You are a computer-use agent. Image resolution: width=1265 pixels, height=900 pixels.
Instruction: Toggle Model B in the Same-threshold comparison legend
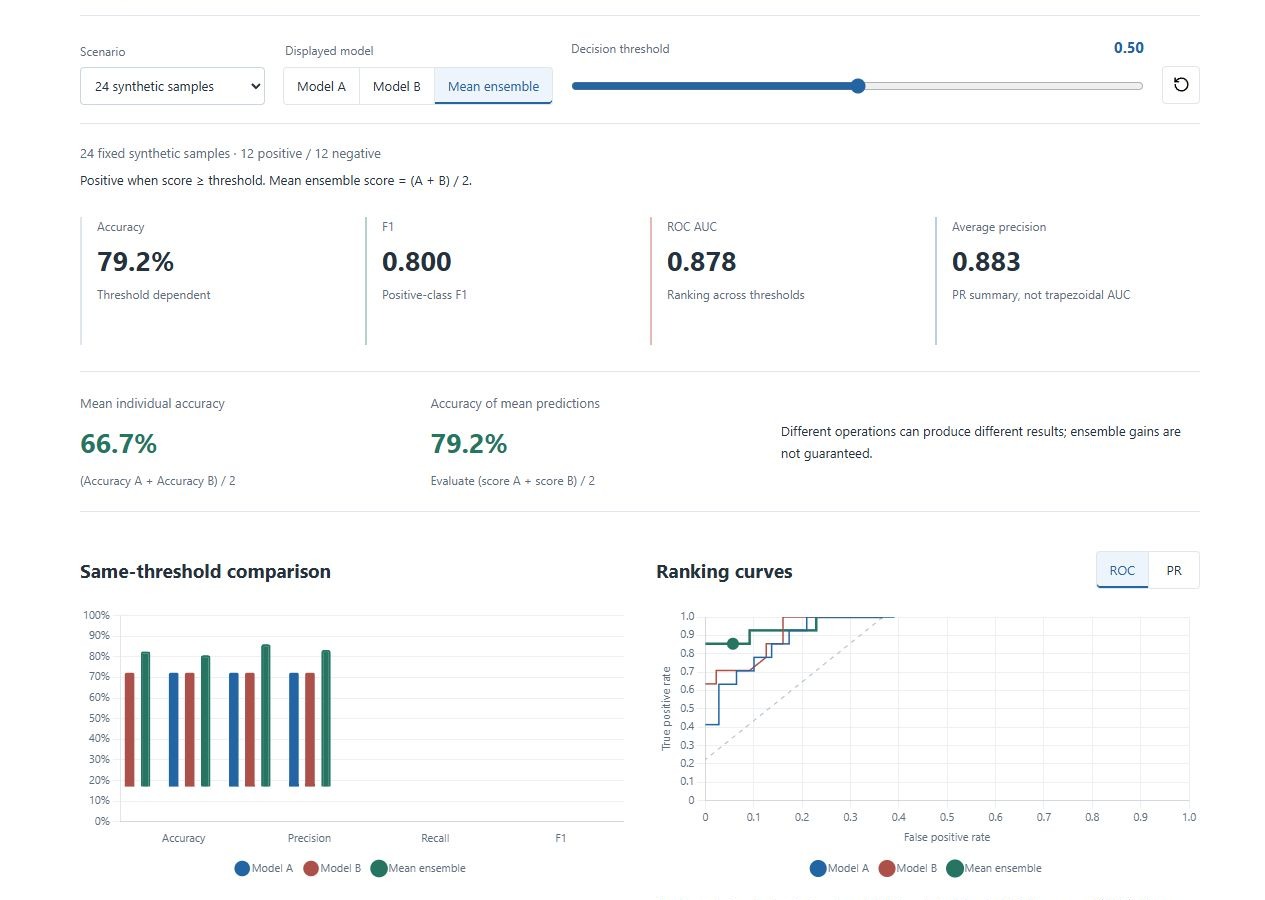pyautogui.click(x=332, y=868)
